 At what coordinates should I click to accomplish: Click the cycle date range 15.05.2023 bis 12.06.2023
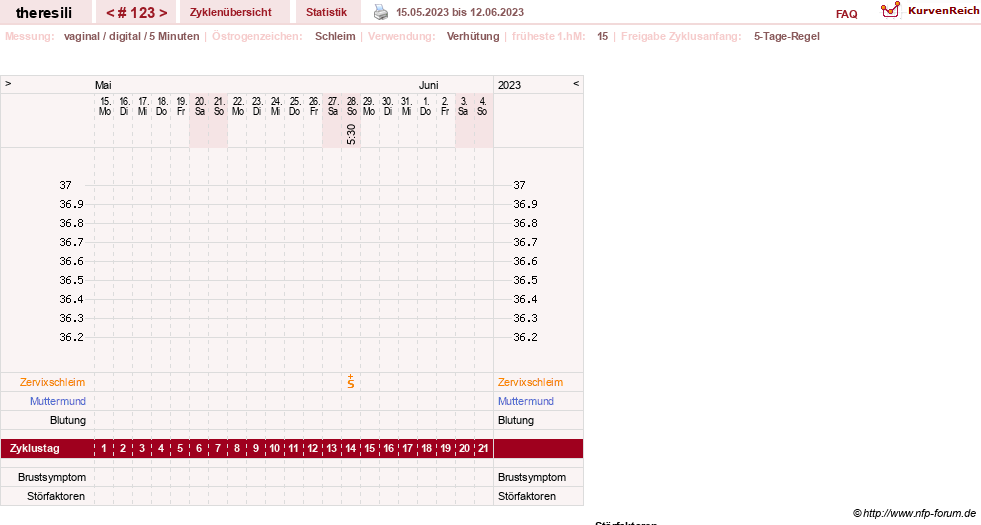(x=460, y=12)
